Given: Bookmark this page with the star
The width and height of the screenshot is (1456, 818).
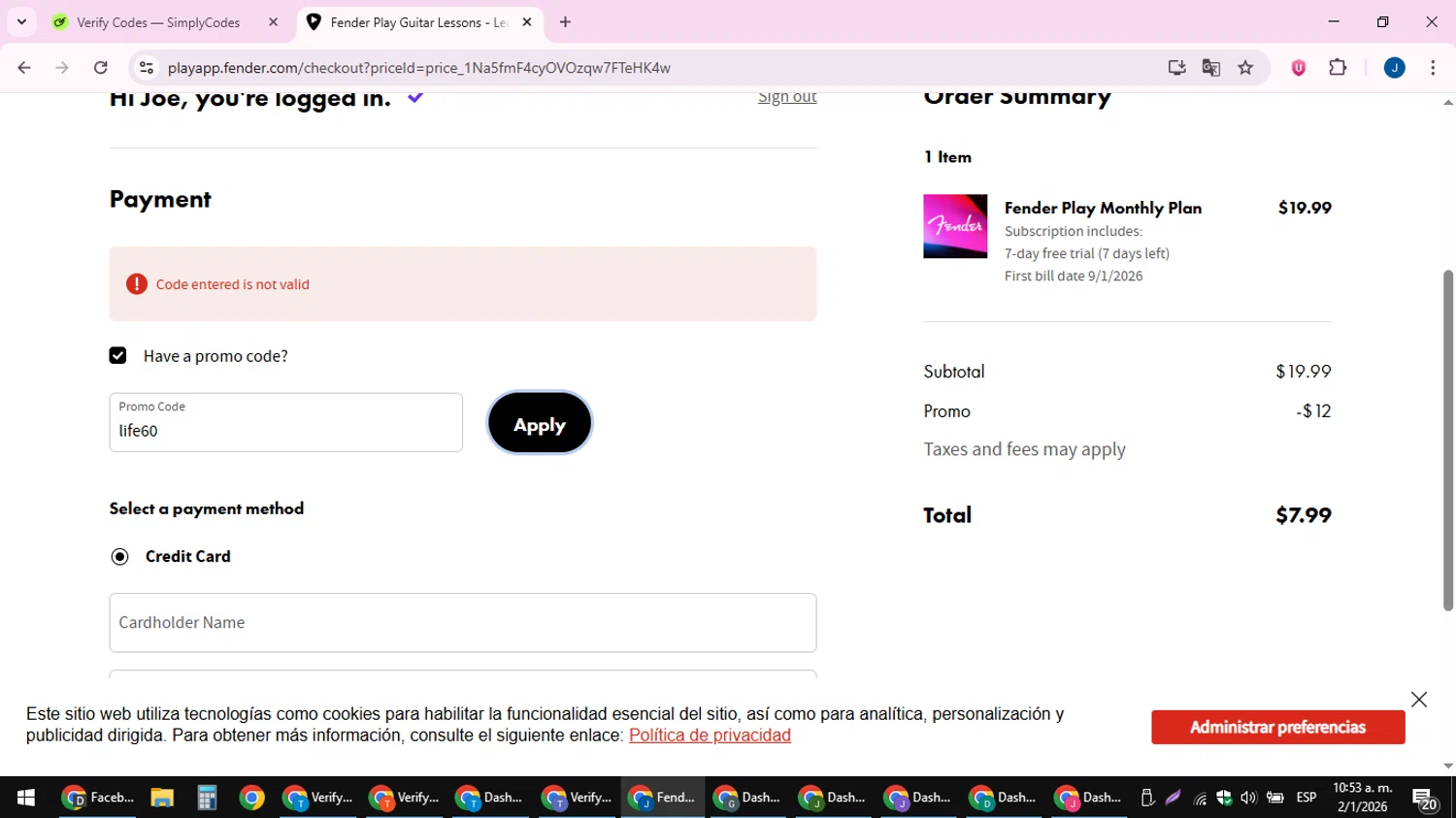Looking at the screenshot, I should [x=1245, y=68].
